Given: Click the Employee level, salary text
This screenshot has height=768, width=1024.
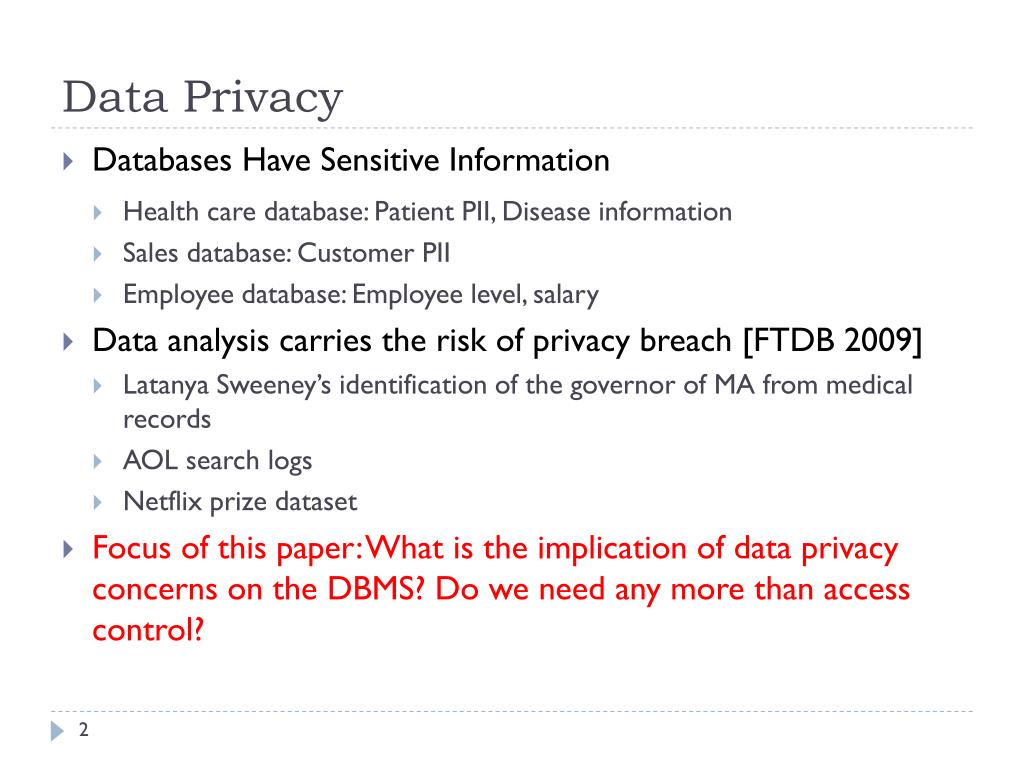Looking at the screenshot, I should [x=475, y=295].
